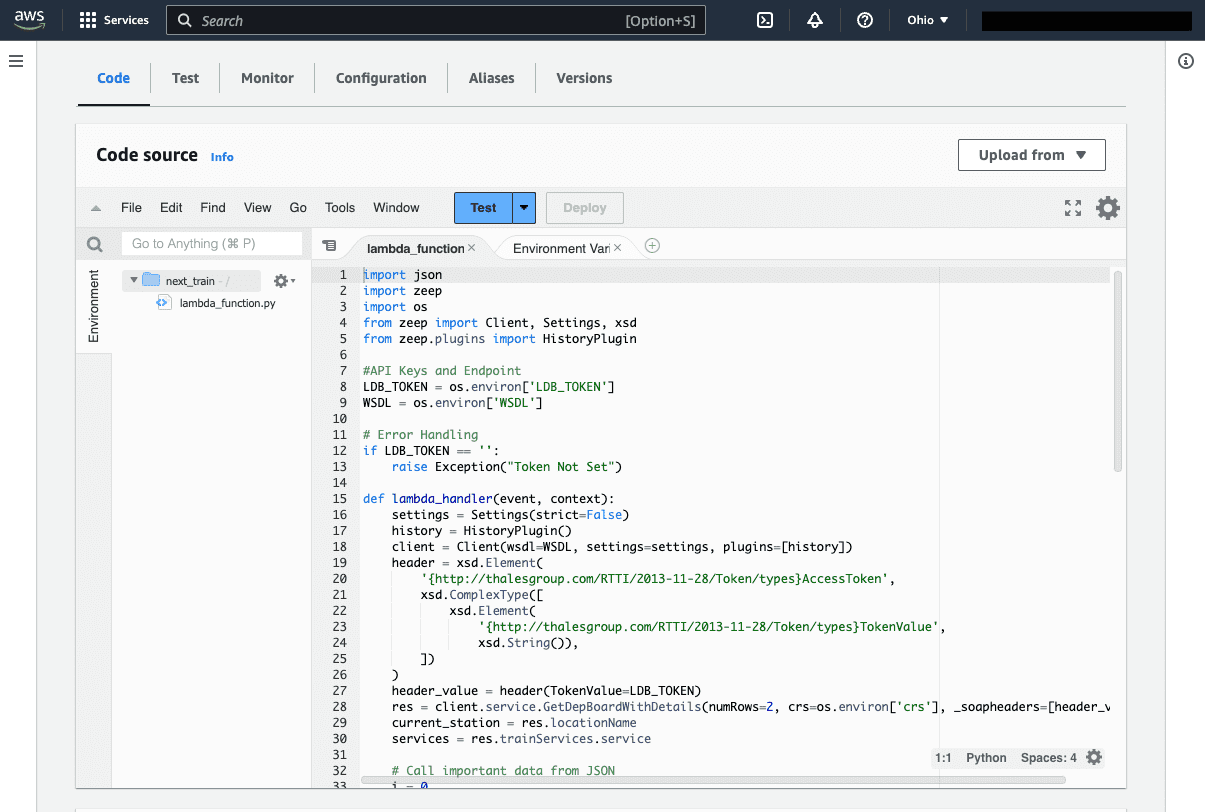1205x812 pixels.
Task: Select the Environment Vari editor tab
Action: click(561, 248)
